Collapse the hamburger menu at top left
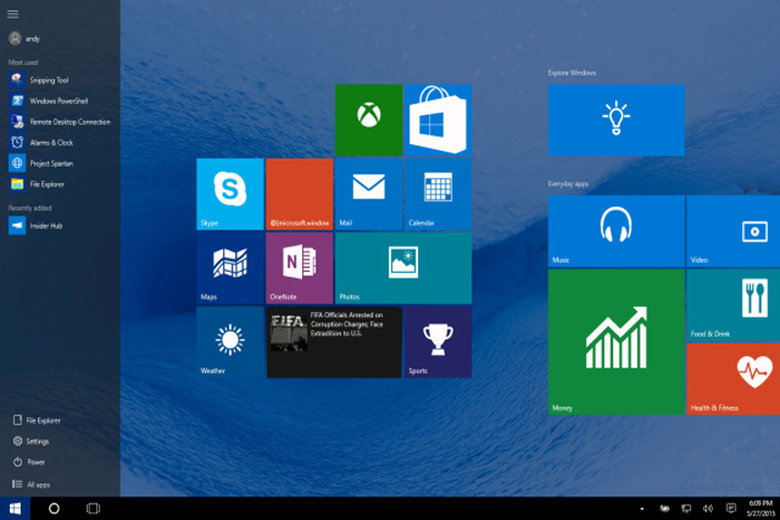The image size is (780, 520). tap(13, 14)
